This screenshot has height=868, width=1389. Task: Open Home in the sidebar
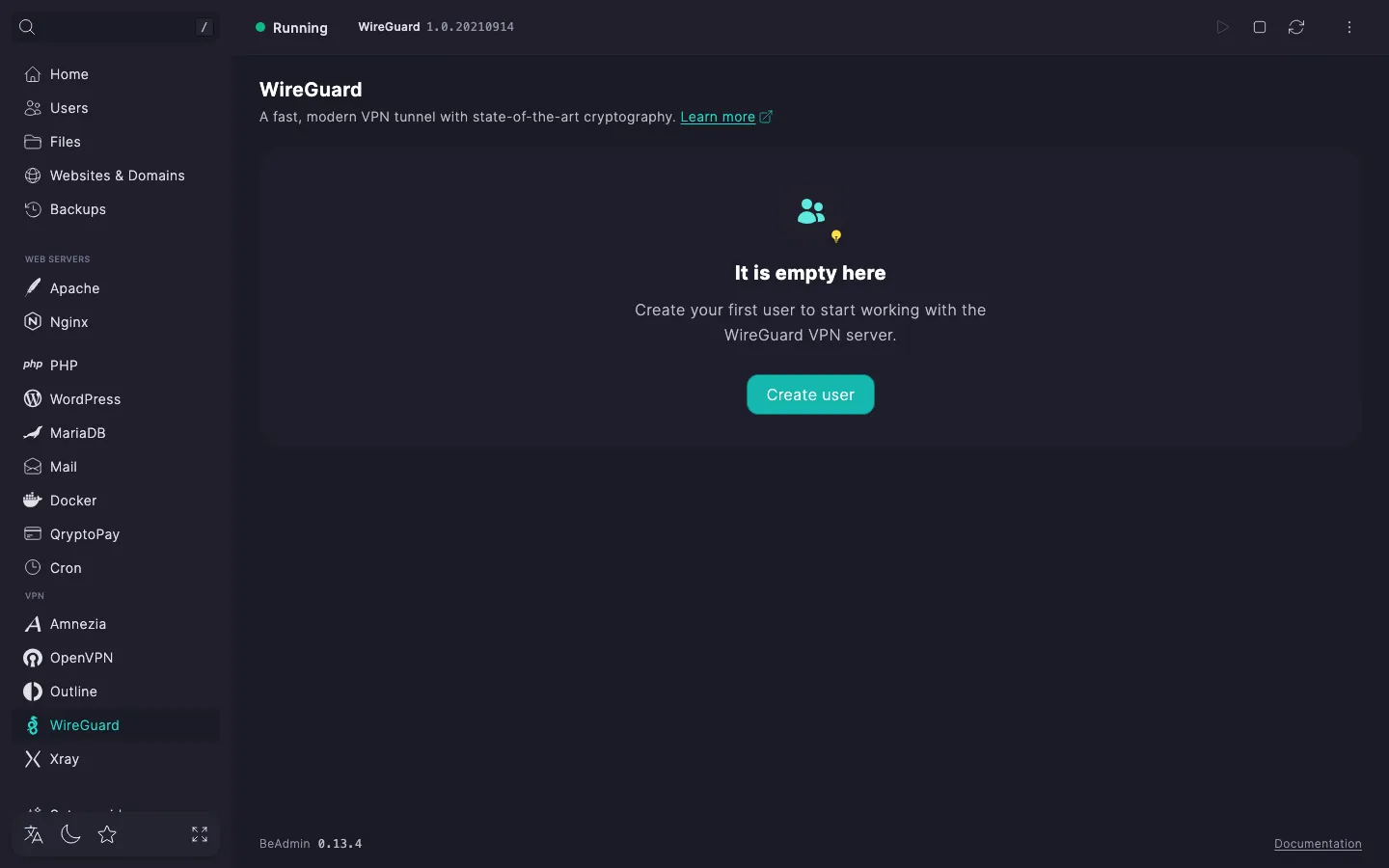116,74
